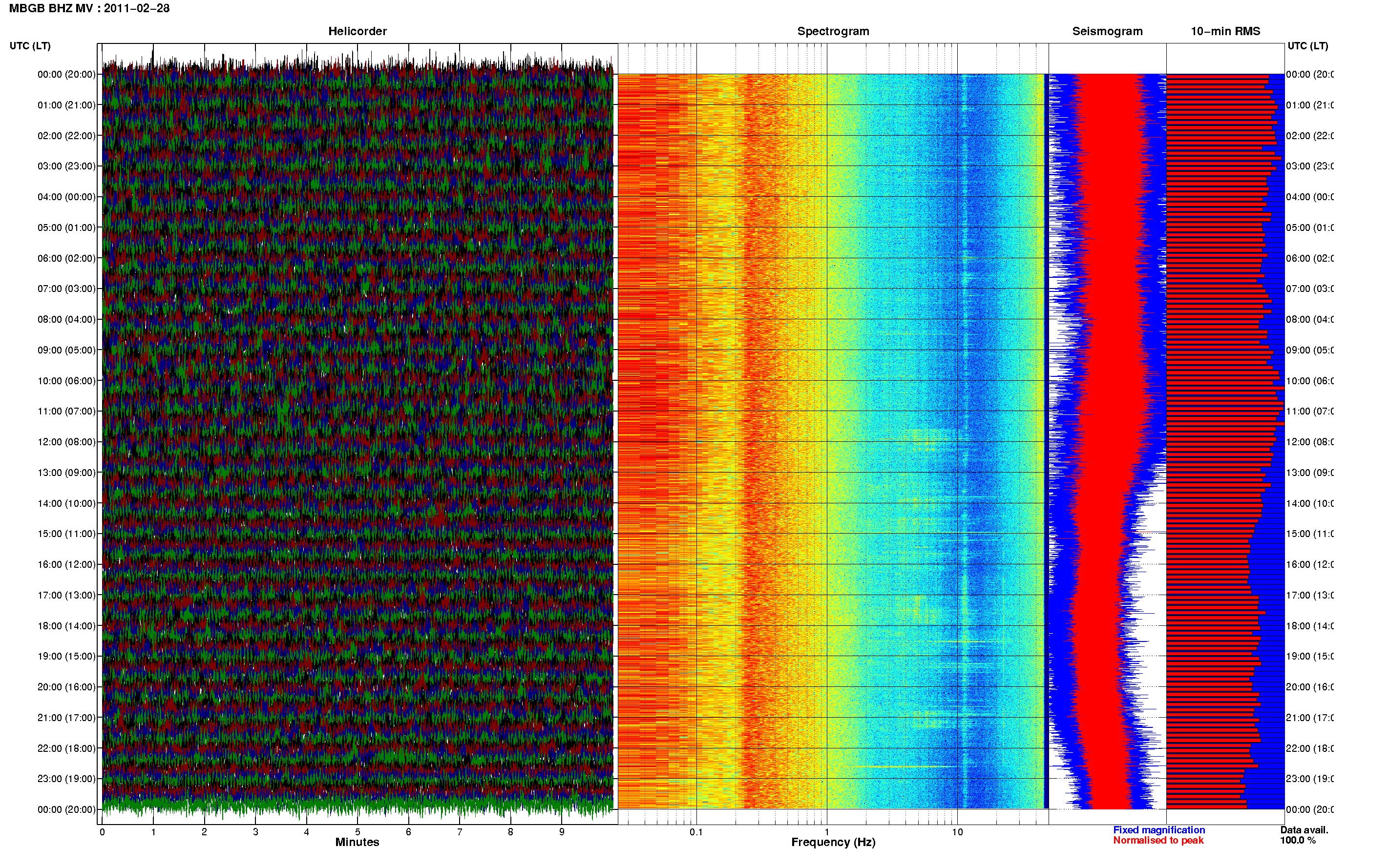Click the 'UTC (LT)' label beside the 10-min RMS panel
Image resolution: width=1389 pixels, height=868 pixels.
point(1307,46)
